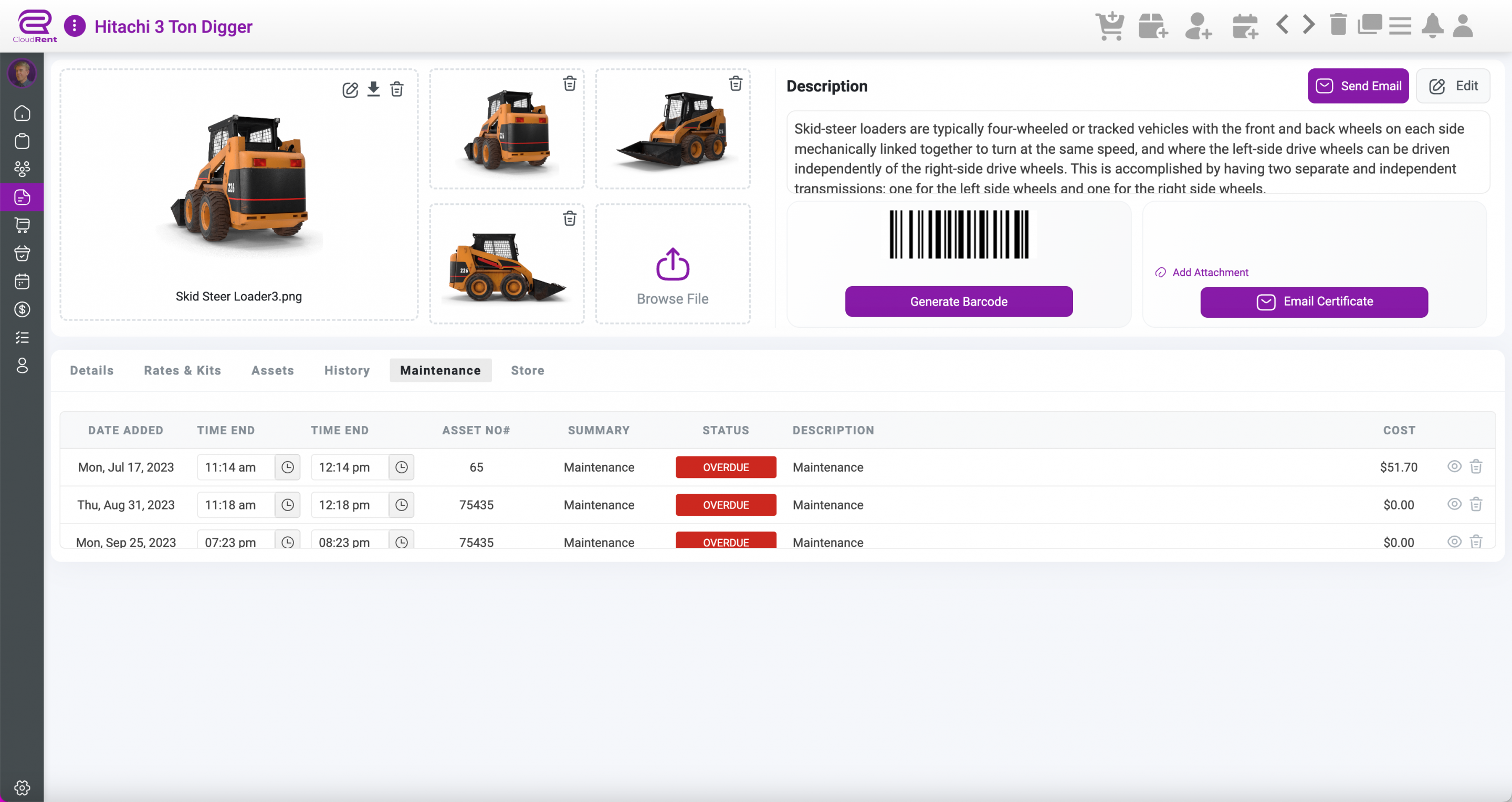
Task: Click Email Certificate button
Action: click(x=1314, y=302)
